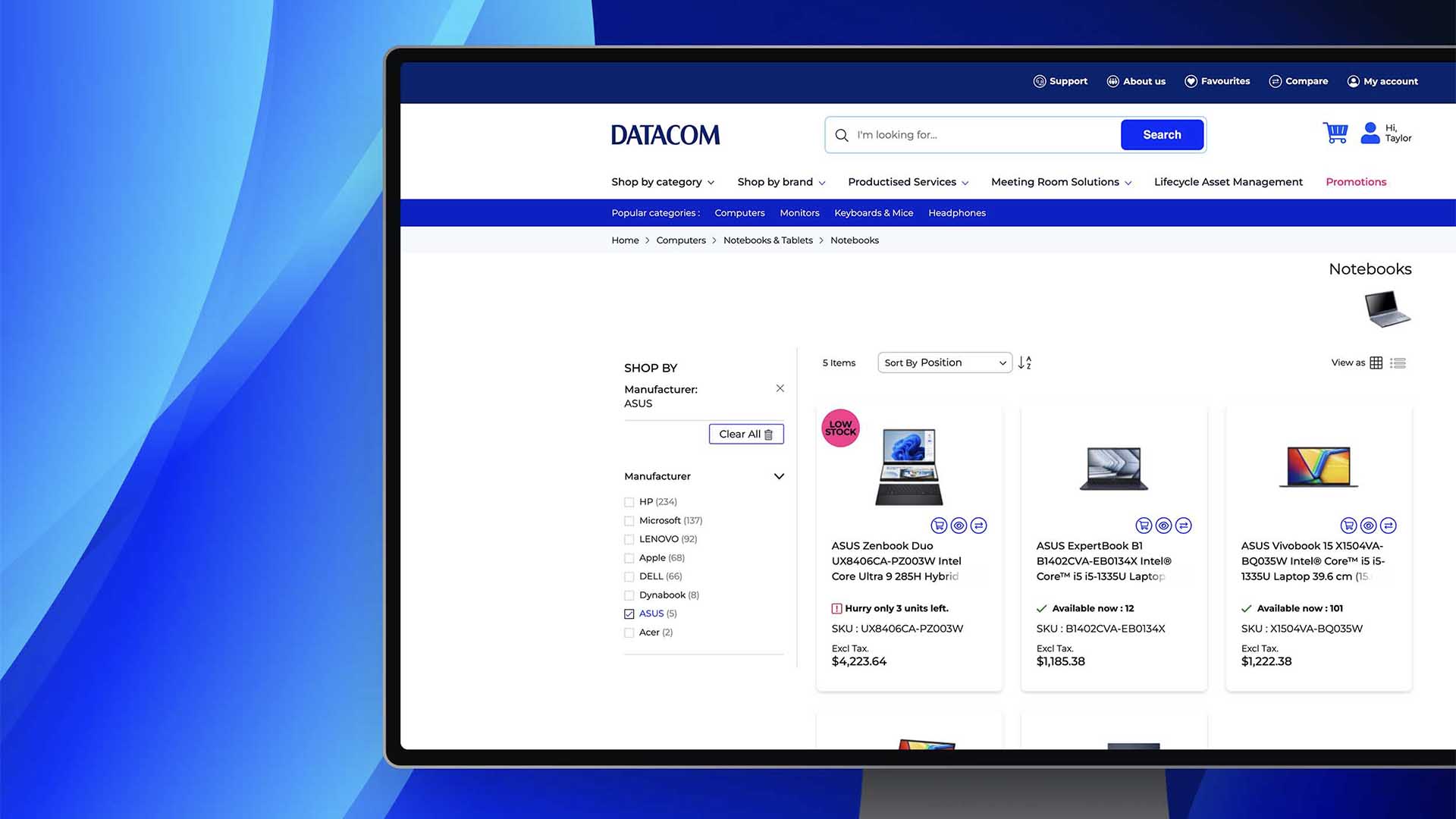Image resolution: width=1456 pixels, height=819 pixels.
Task: Open the Promotions menu item
Action: click(1356, 182)
